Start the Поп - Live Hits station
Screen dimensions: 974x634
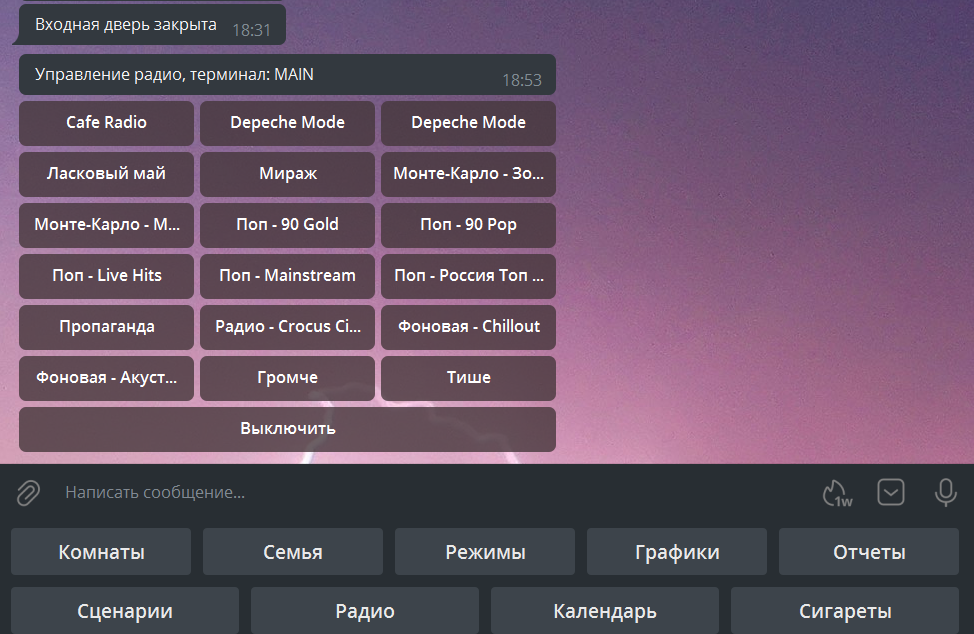click(x=106, y=276)
